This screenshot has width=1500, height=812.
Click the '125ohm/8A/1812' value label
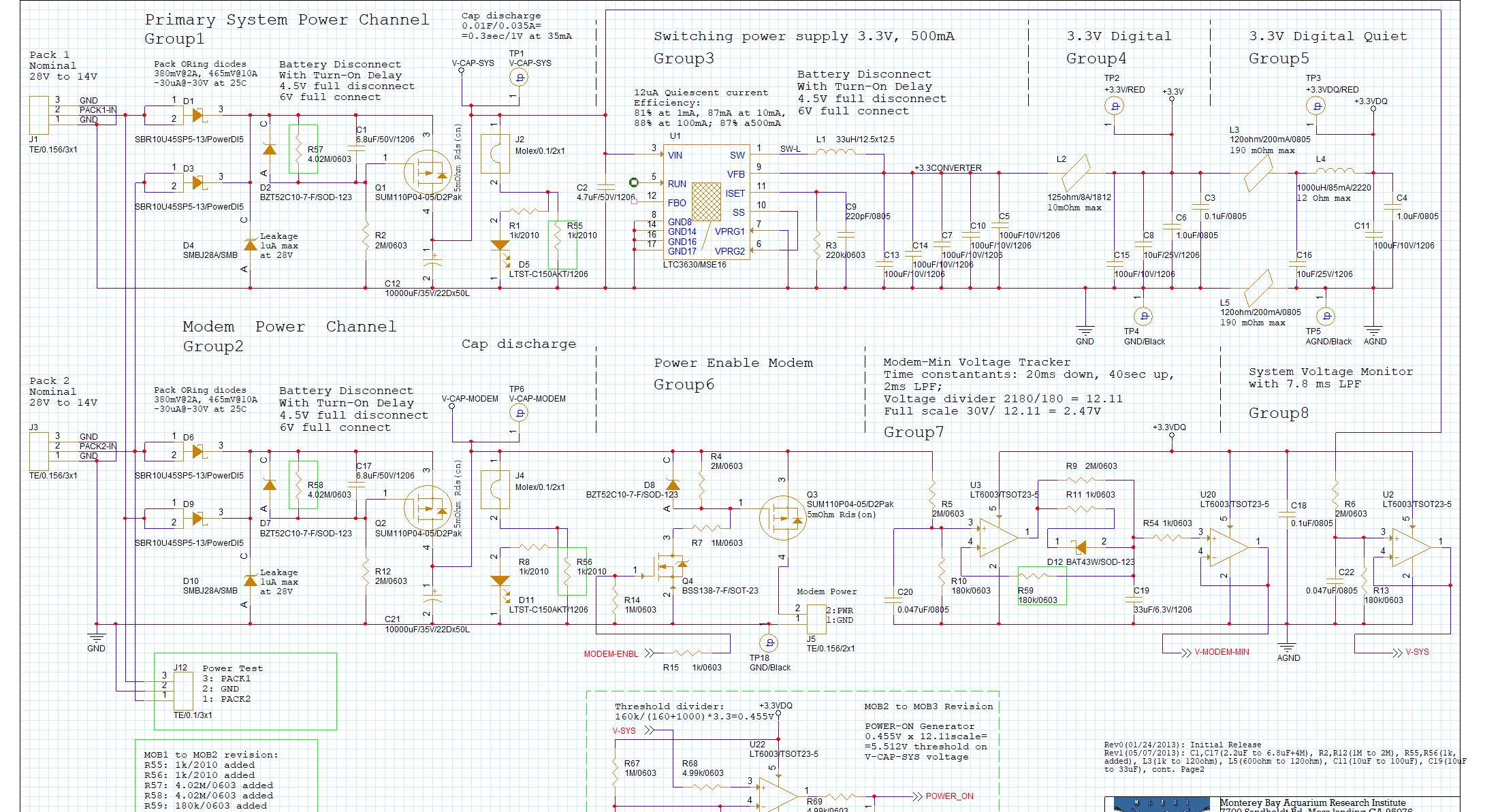tap(1079, 197)
